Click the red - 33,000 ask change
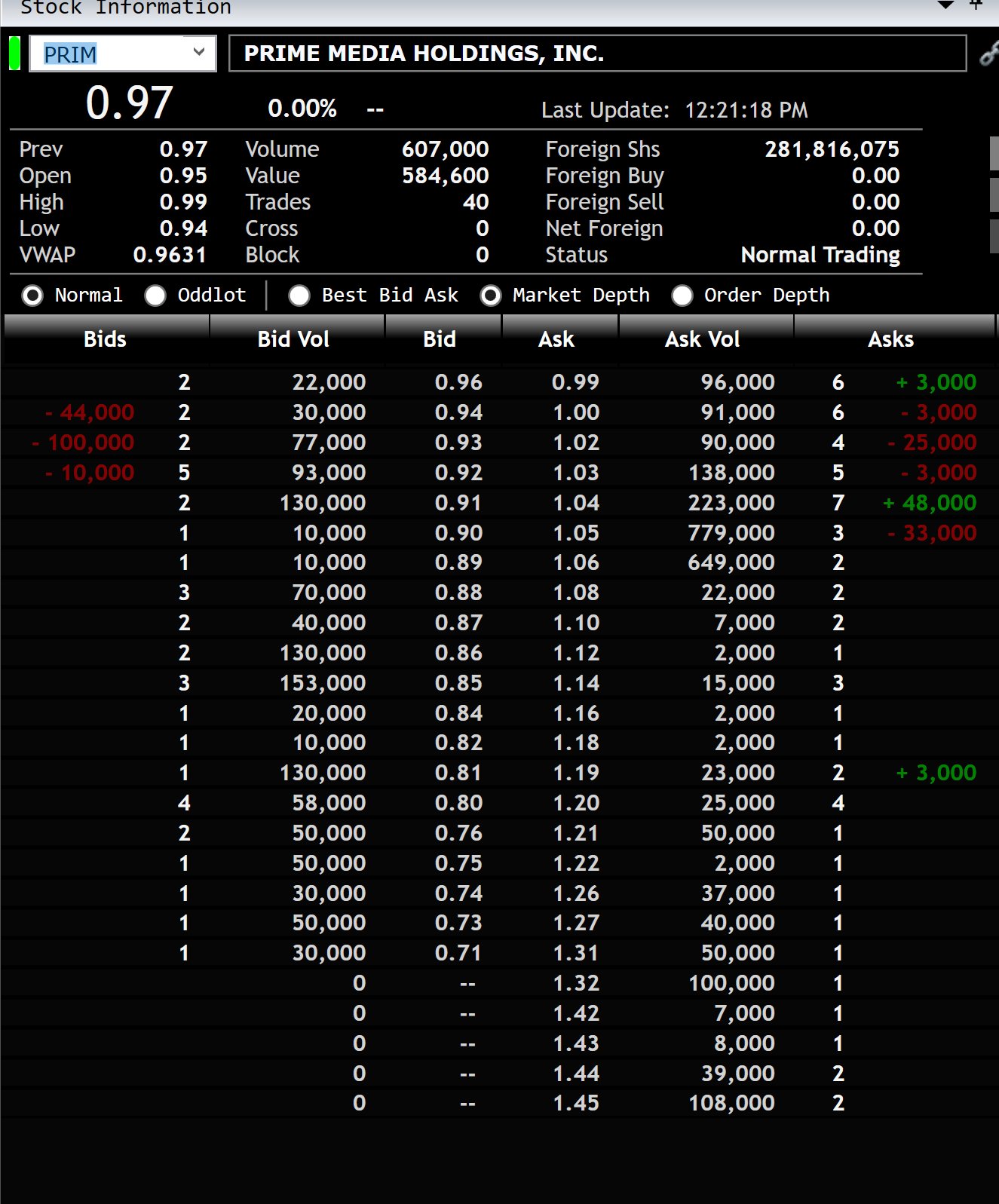999x1204 pixels. [932, 533]
